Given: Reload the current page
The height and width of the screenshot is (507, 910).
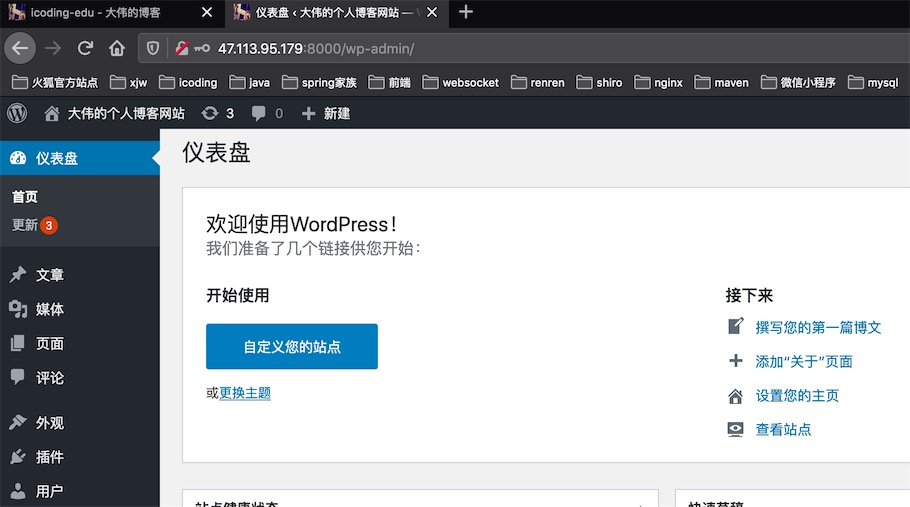Looking at the screenshot, I should click(85, 48).
